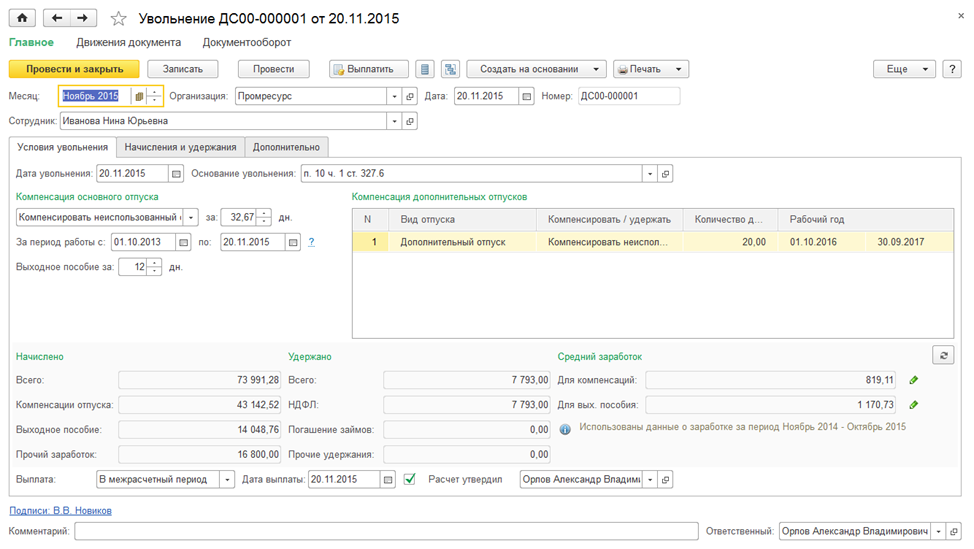The image size is (974, 549).
Task: Click info icon about earnings data period
Action: click(565, 429)
